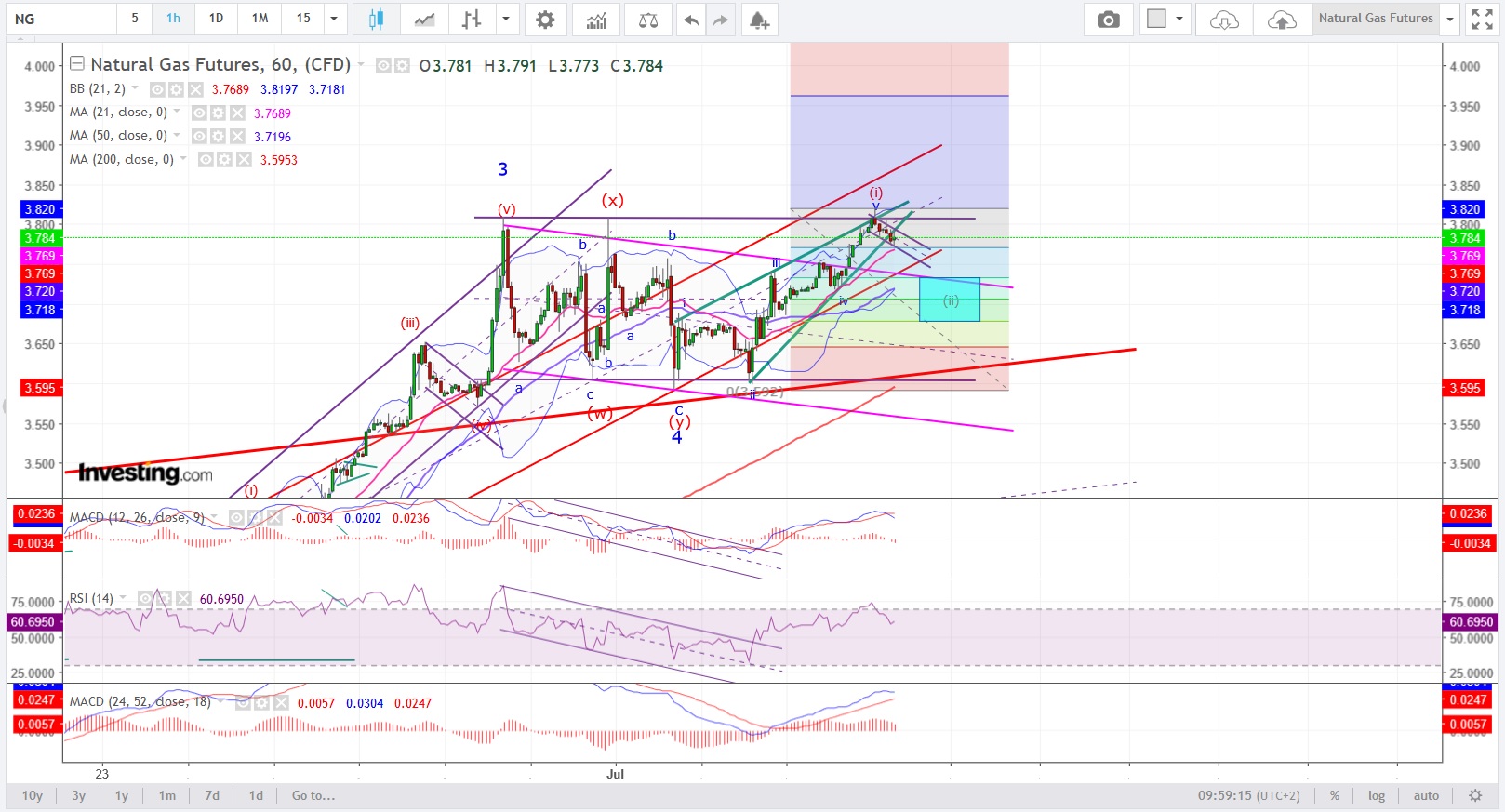1505x812 pixels.
Task: Open chart properties gear in top toolbar
Action: [x=545, y=20]
